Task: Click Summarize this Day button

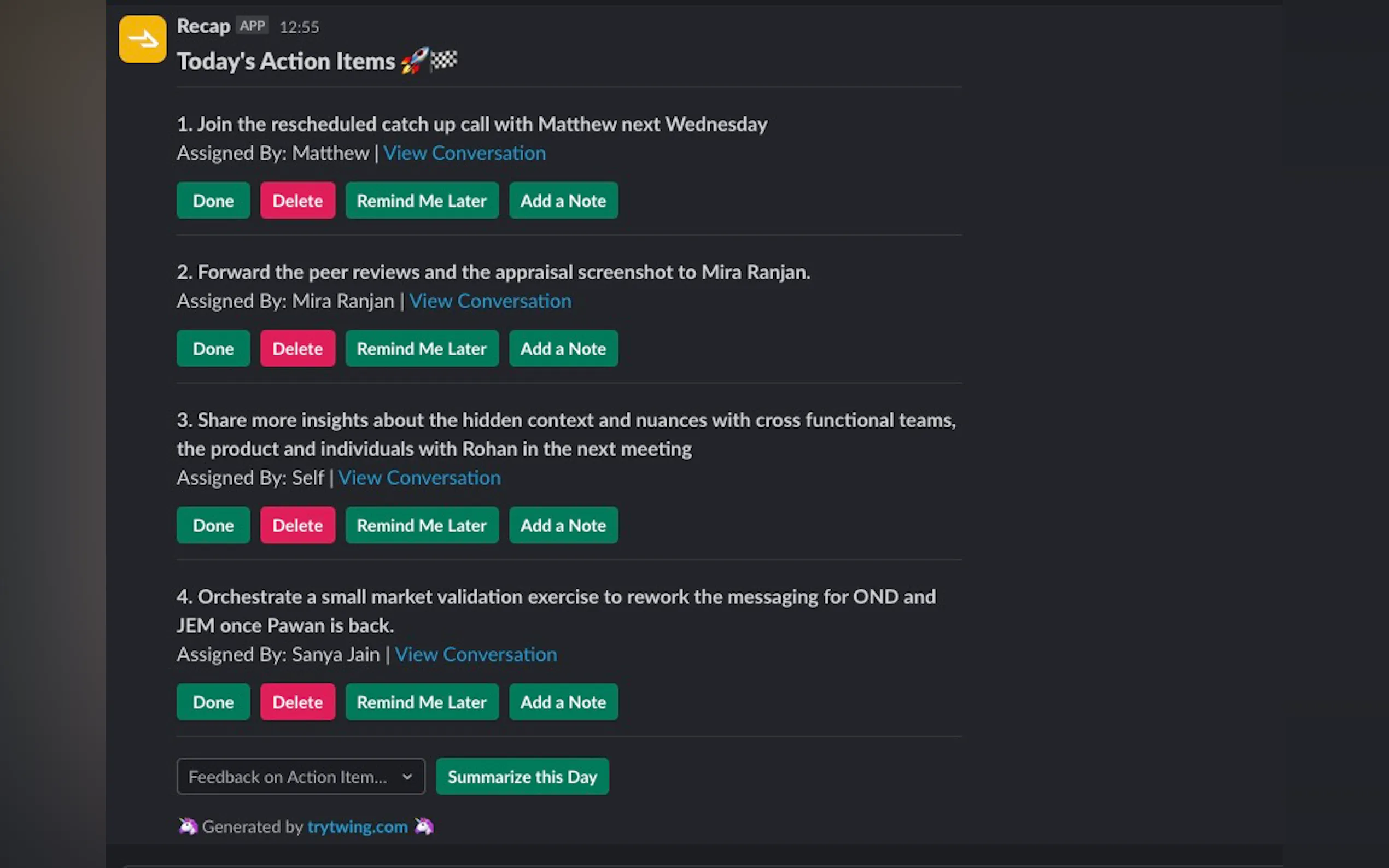Action: coord(522,776)
